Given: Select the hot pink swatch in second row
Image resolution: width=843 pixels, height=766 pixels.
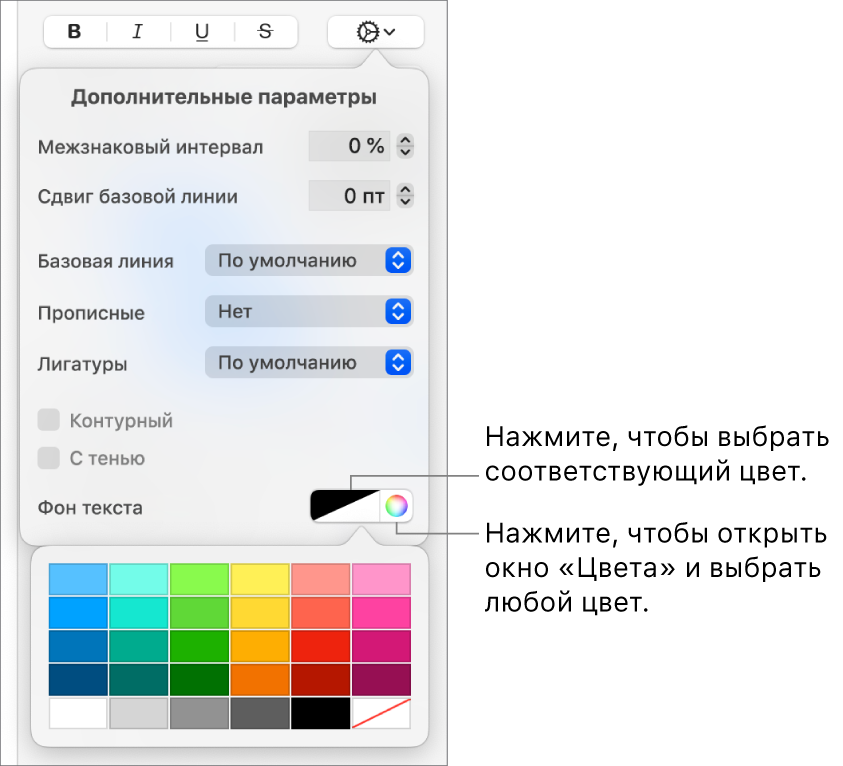Looking at the screenshot, I should pos(381,613).
